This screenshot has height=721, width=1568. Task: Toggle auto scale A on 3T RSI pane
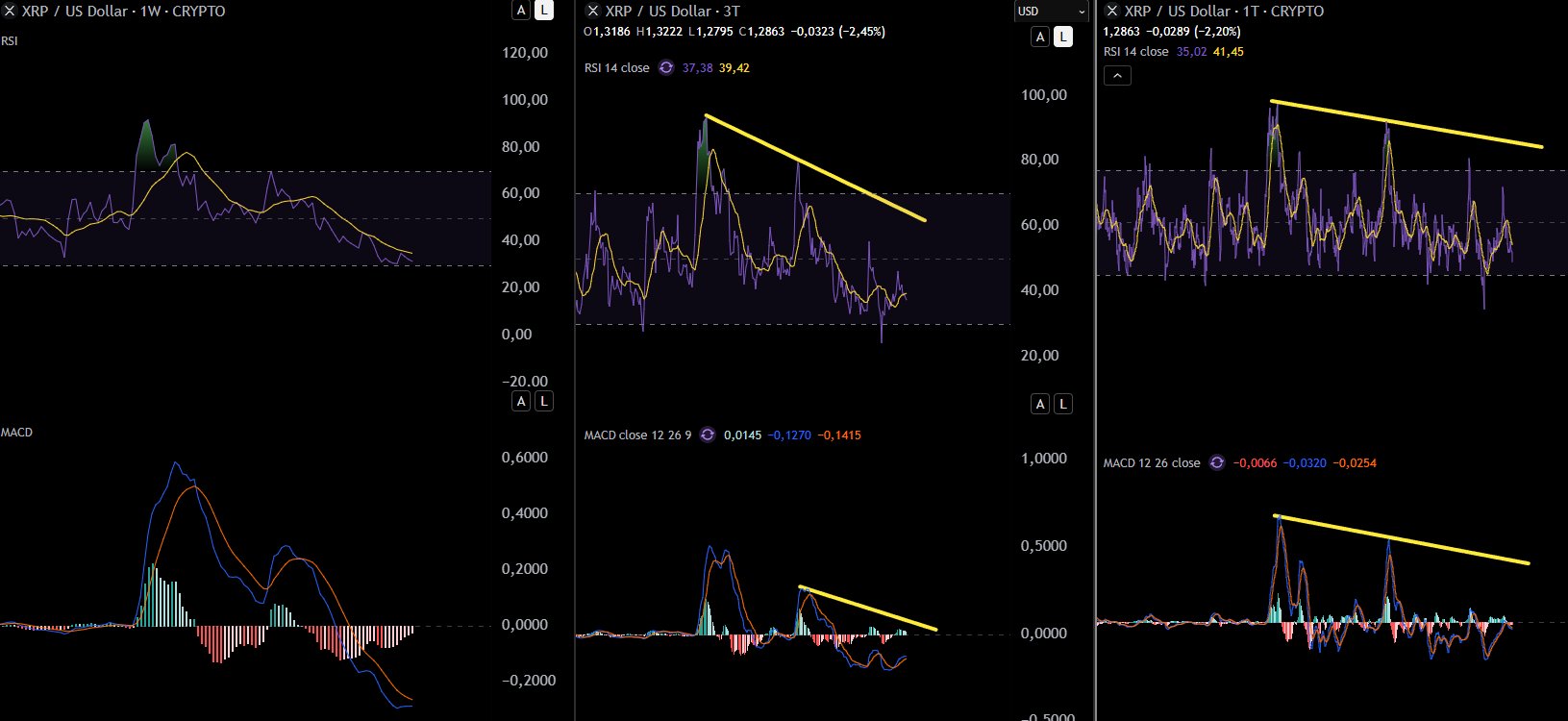(1040, 37)
